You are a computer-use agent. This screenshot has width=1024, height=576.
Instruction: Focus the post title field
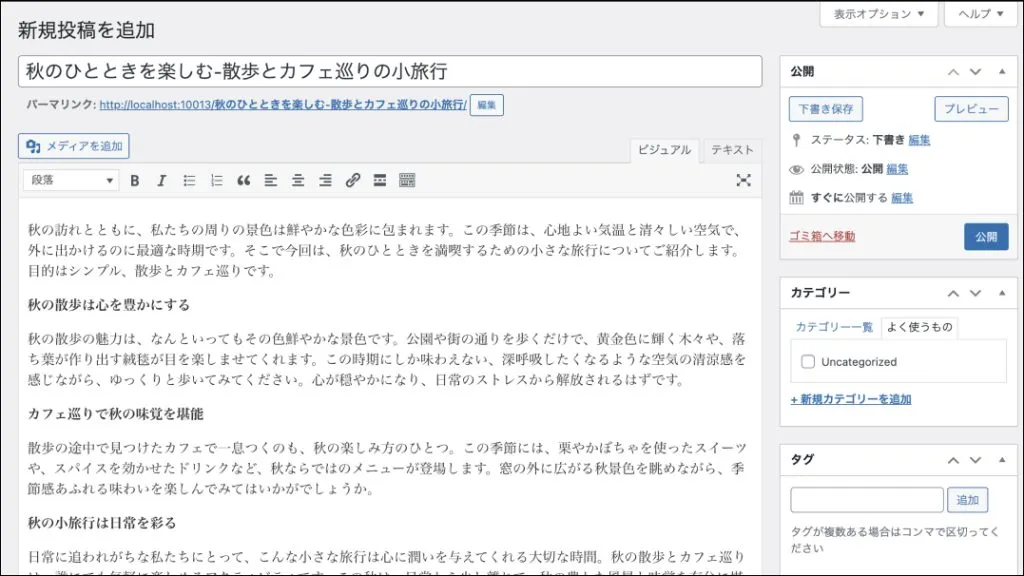pyautogui.click(x=390, y=71)
